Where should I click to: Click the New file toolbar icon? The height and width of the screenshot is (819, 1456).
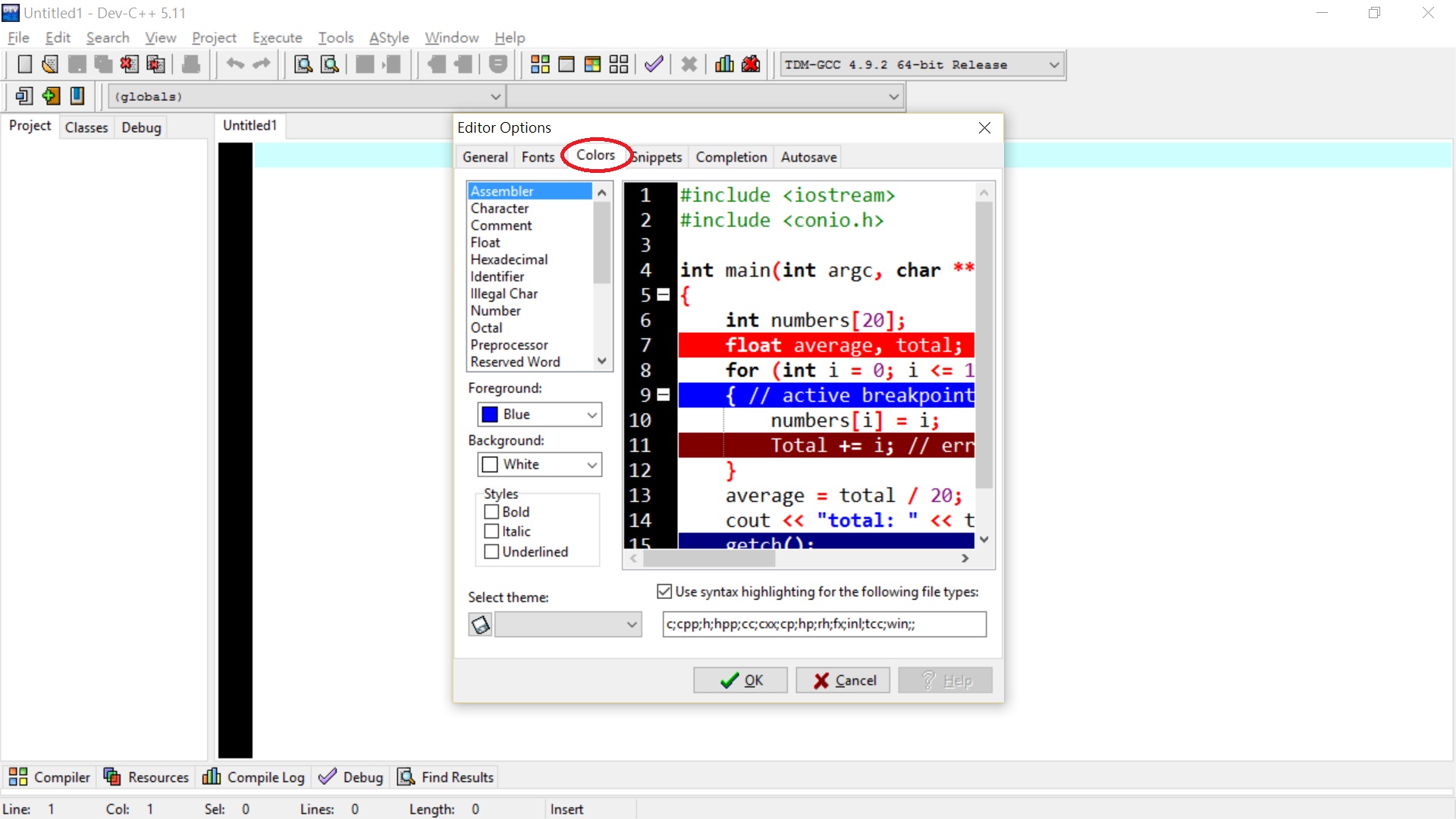(x=24, y=64)
